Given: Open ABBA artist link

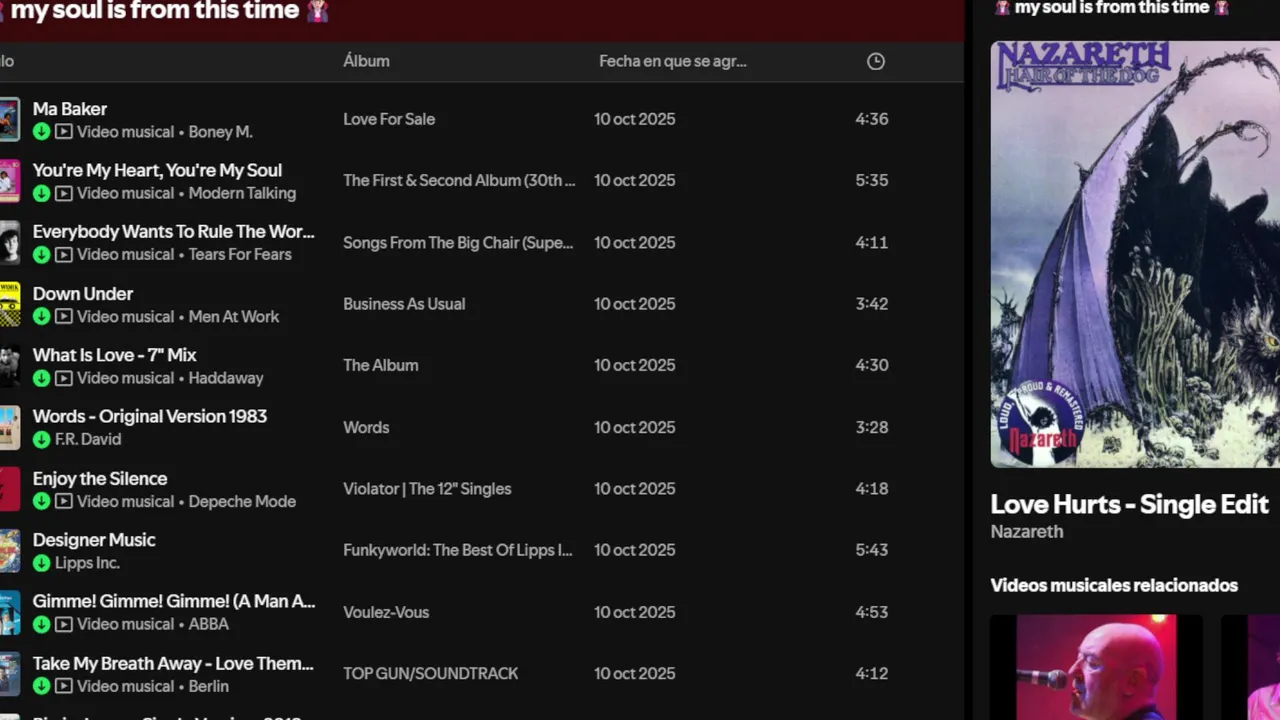Looking at the screenshot, I should [x=208, y=624].
